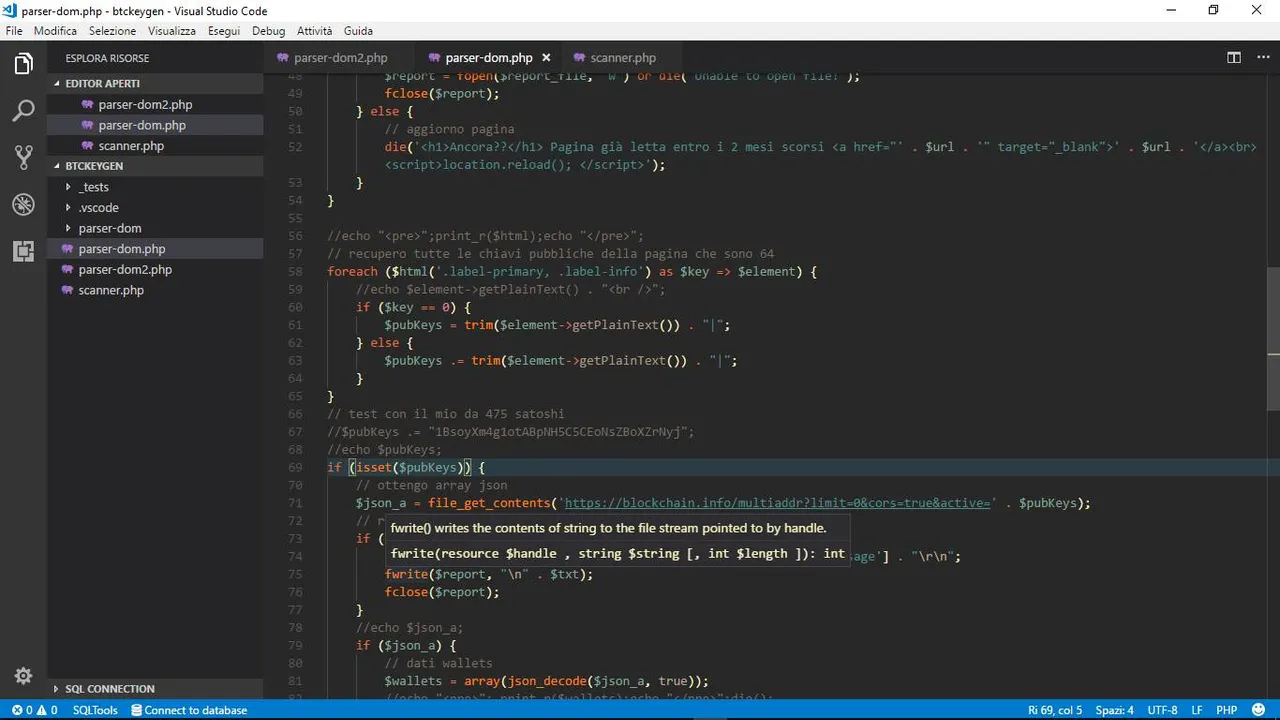This screenshot has width=1280, height=720.
Task: Click the ESPLORA RISORSE panel title
Action: pyautogui.click(x=108, y=58)
